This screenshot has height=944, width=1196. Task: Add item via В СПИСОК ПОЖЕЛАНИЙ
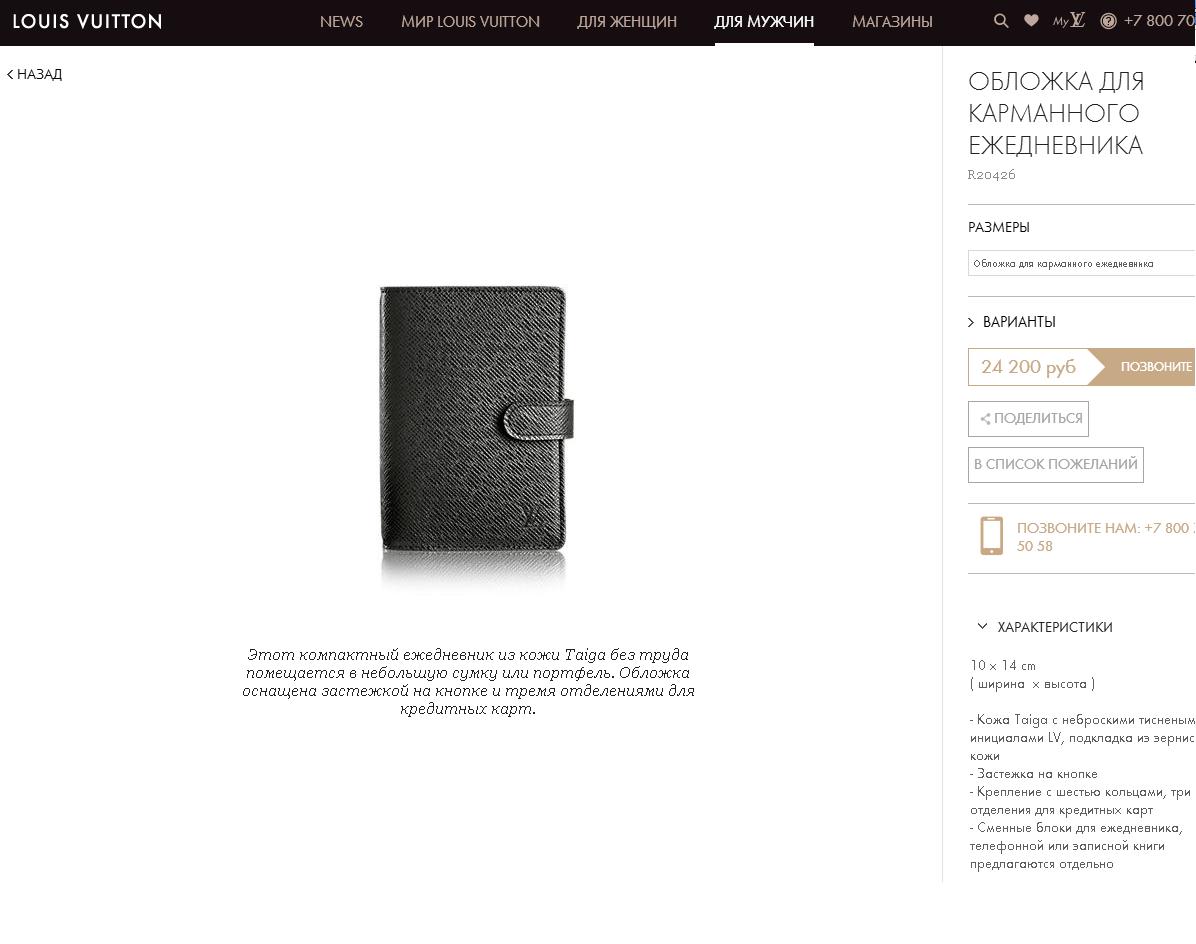tap(1056, 464)
